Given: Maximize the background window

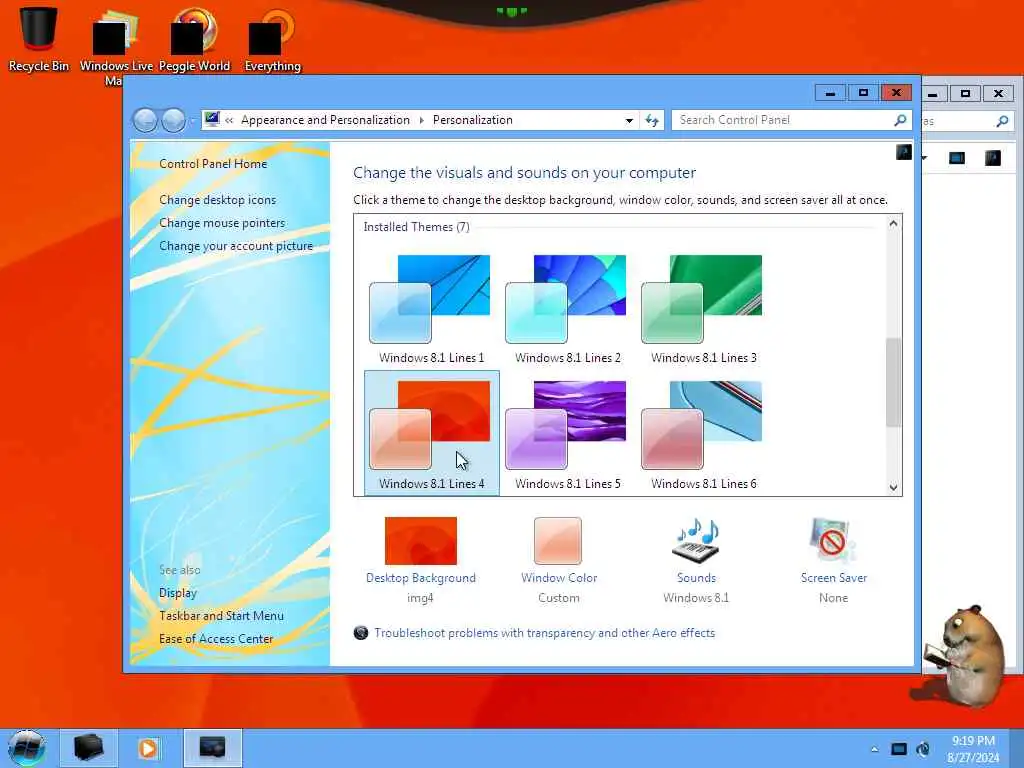Looking at the screenshot, I should pos(965,94).
